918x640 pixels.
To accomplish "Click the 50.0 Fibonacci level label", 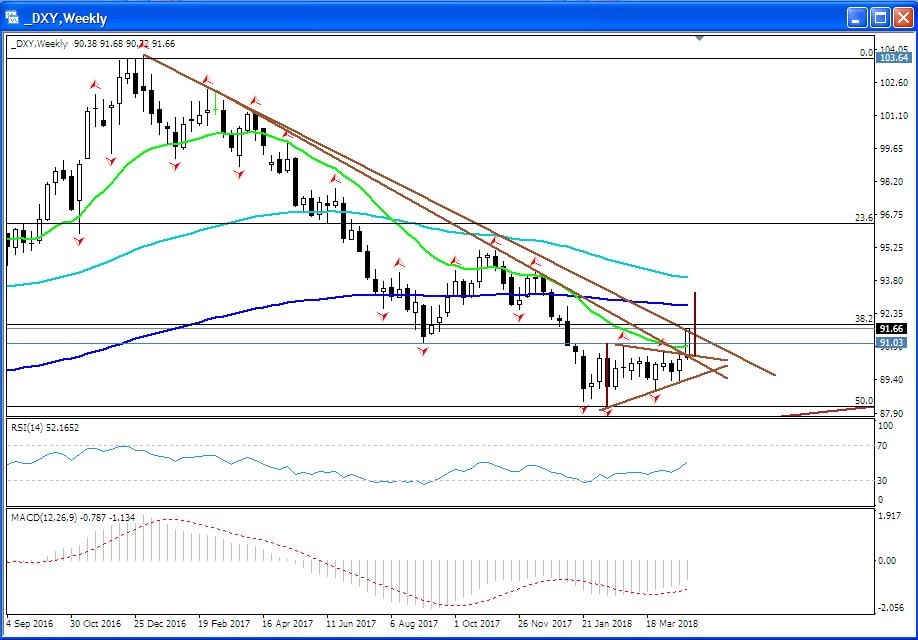I will pyautogui.click(x=865, y=401).
